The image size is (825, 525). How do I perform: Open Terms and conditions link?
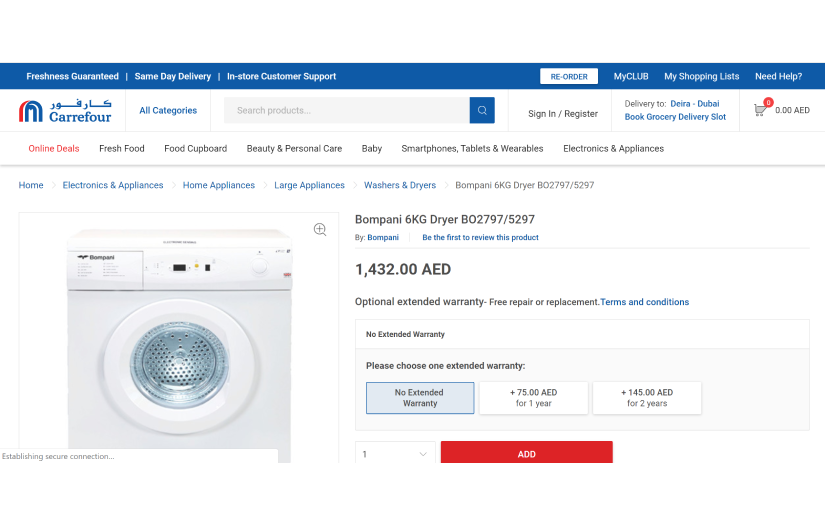point(645,302)
